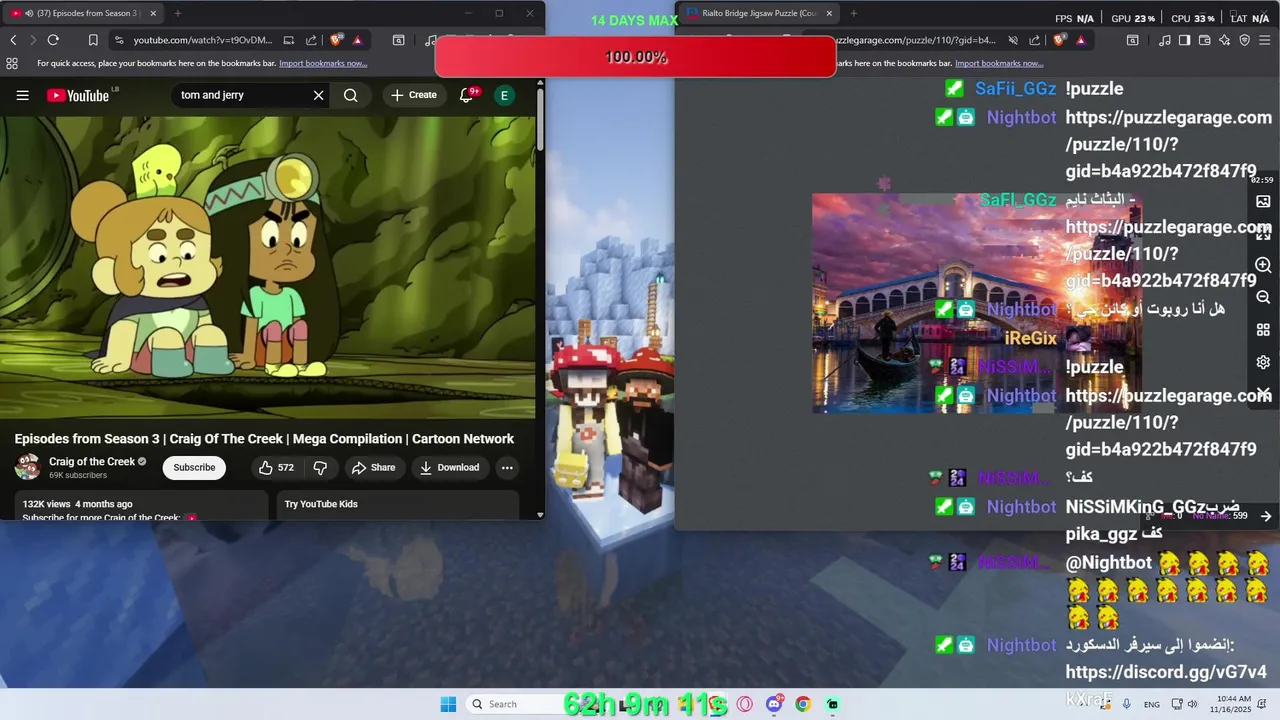
Task: Open site settings icon beside youtube.com URL
Action: 119,40
